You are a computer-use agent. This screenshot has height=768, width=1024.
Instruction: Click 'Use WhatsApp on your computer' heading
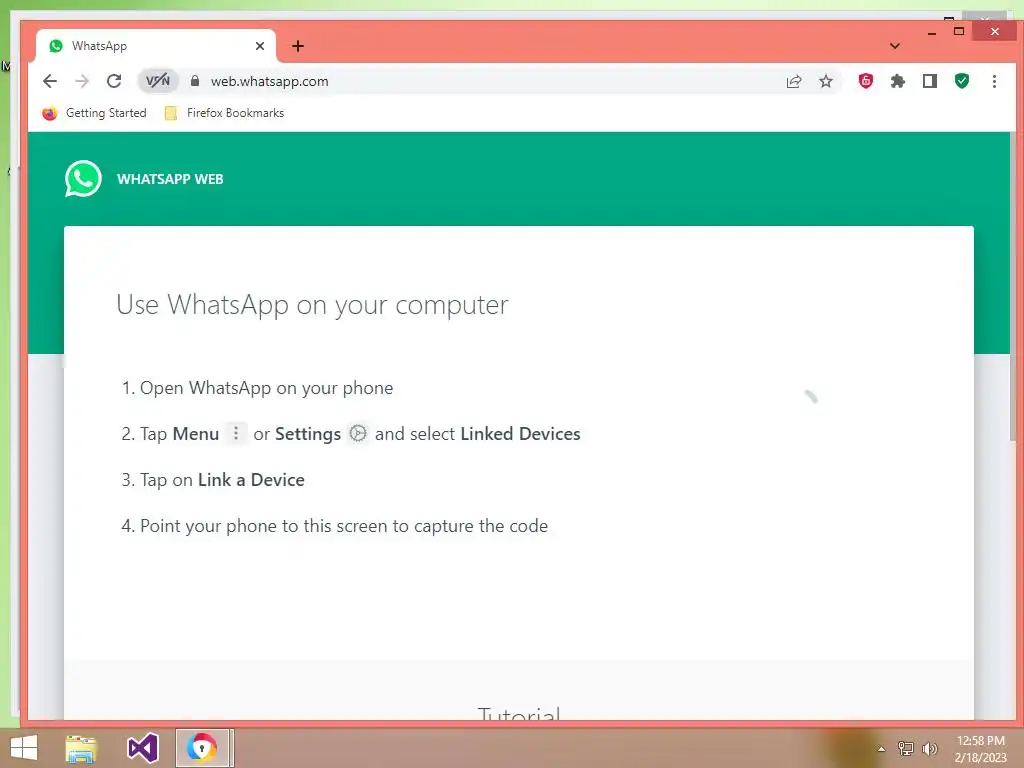pyautogui.click(x=312, y=305)
